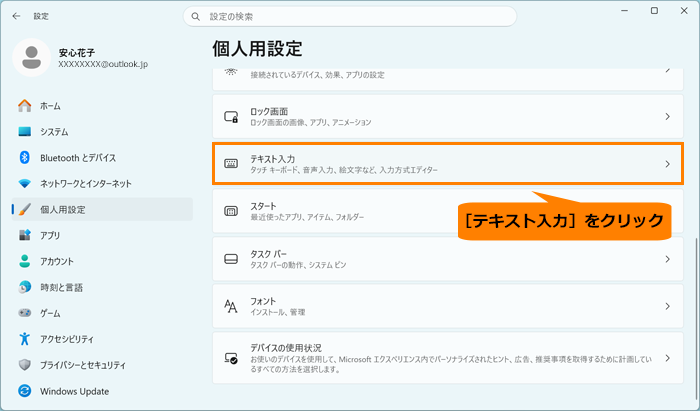This screenshot has width=700, height=411.
Task: Click the Time and language globe icon
Action: tap(25, 287)
